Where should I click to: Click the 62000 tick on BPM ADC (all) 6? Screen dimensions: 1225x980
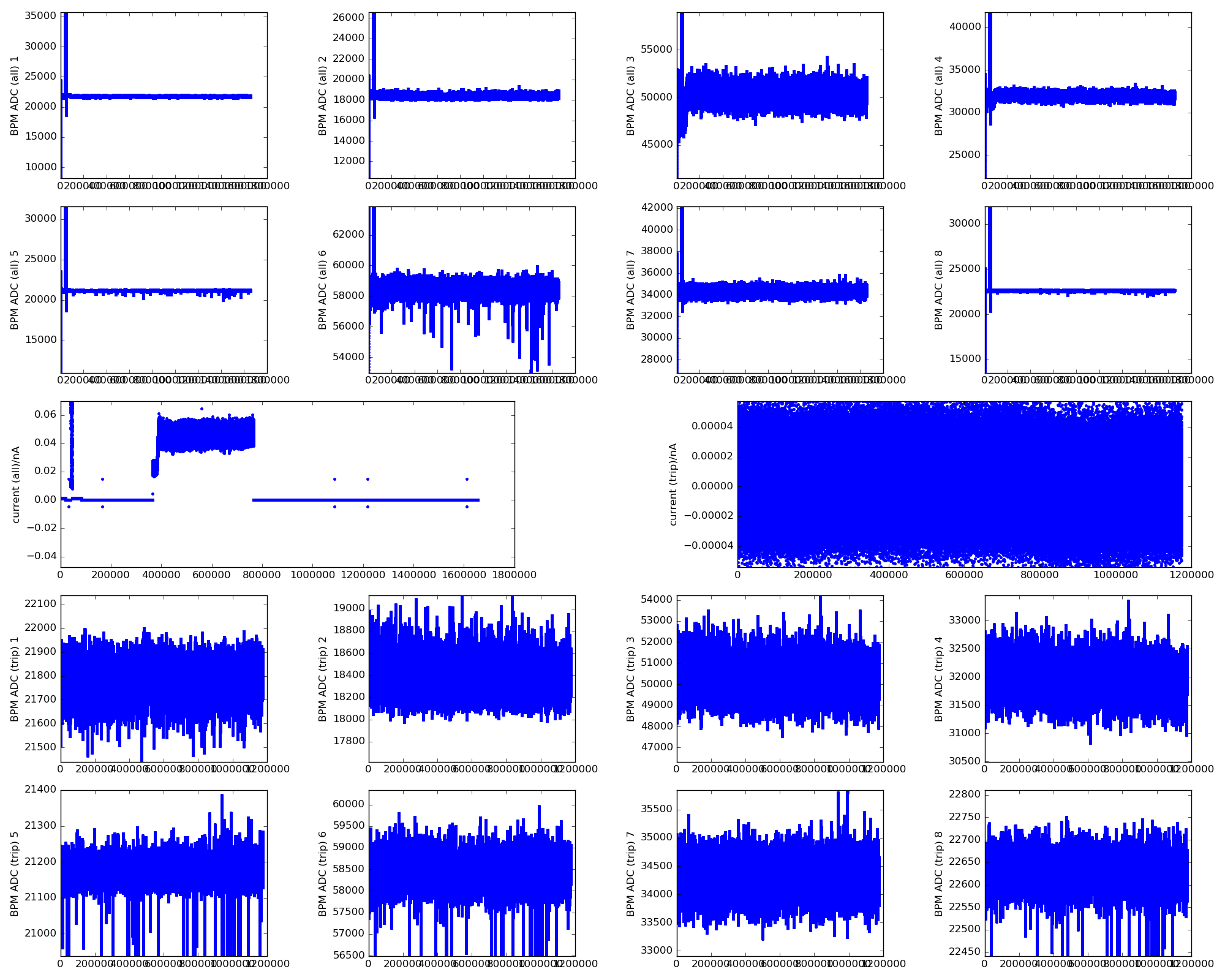349,235
